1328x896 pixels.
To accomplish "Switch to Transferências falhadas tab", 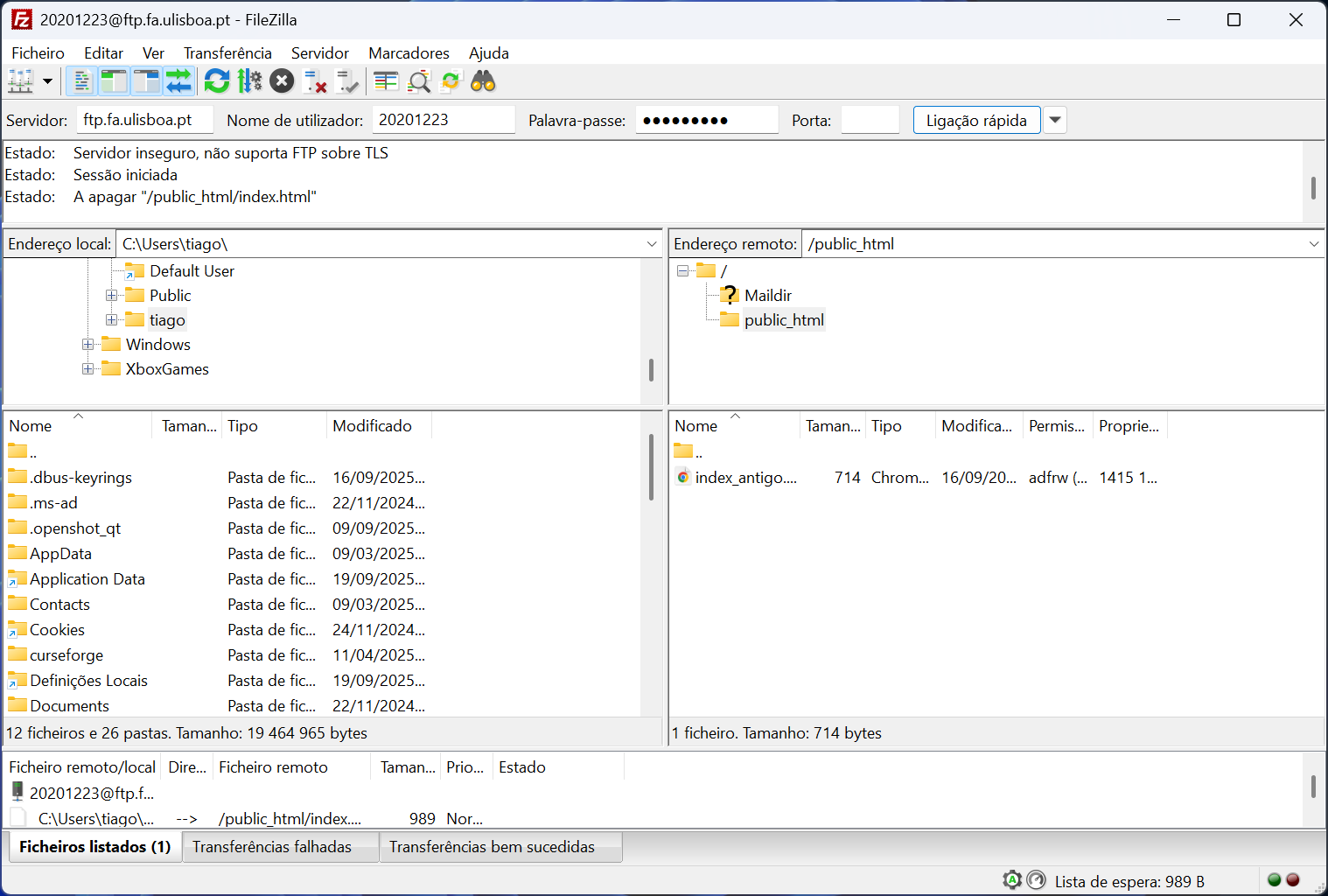I will (281, 846).
